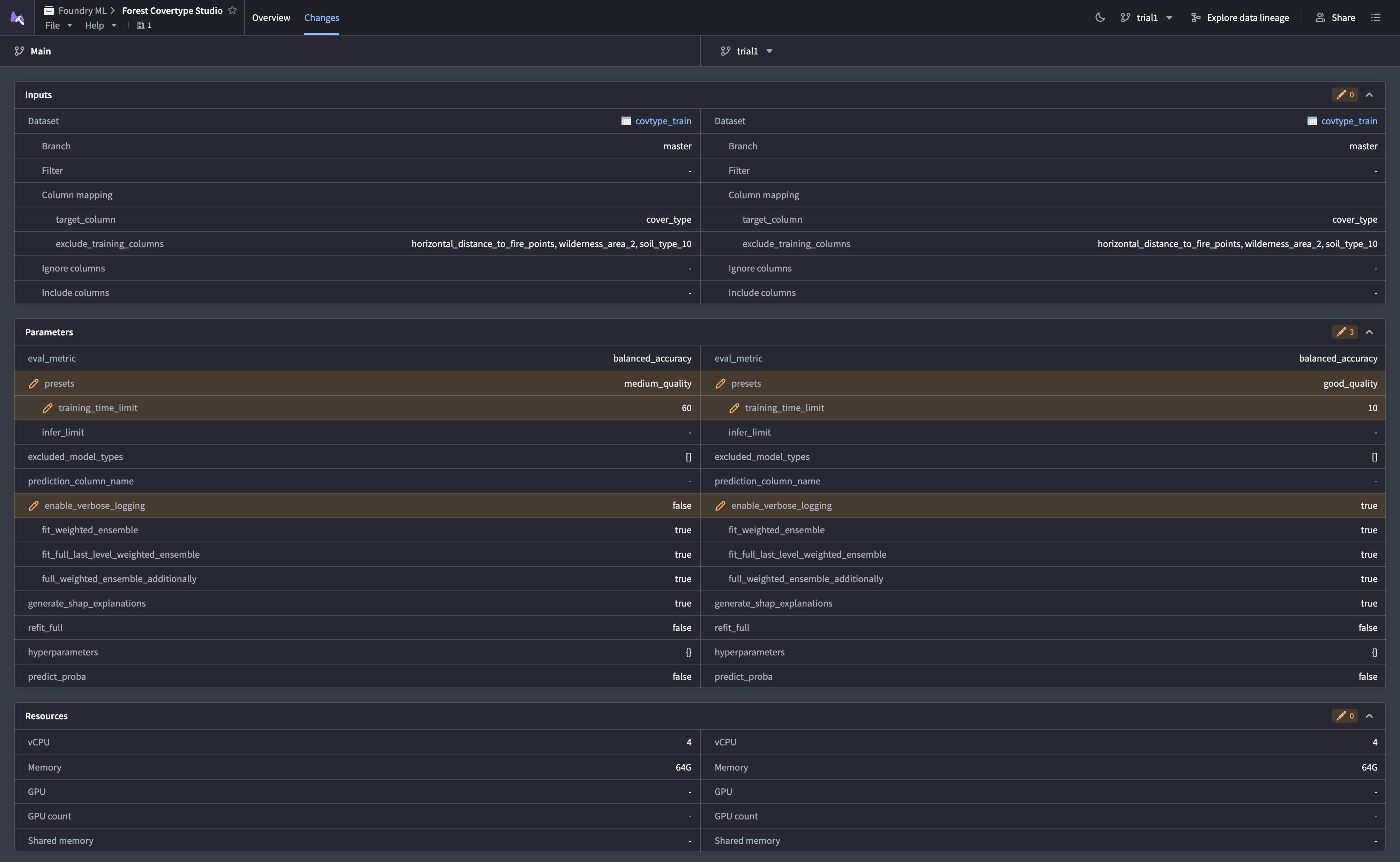
Task: Click the organization count icon labeled 1
Action: [x=144, y=25]
